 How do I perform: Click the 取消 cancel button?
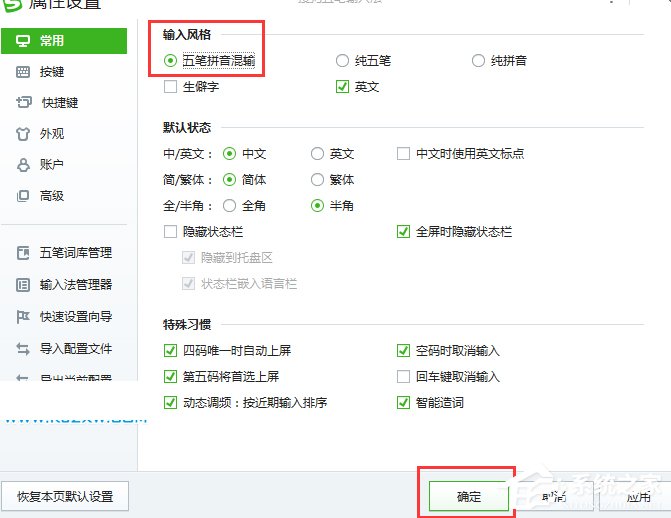click(x=554, y=497)
